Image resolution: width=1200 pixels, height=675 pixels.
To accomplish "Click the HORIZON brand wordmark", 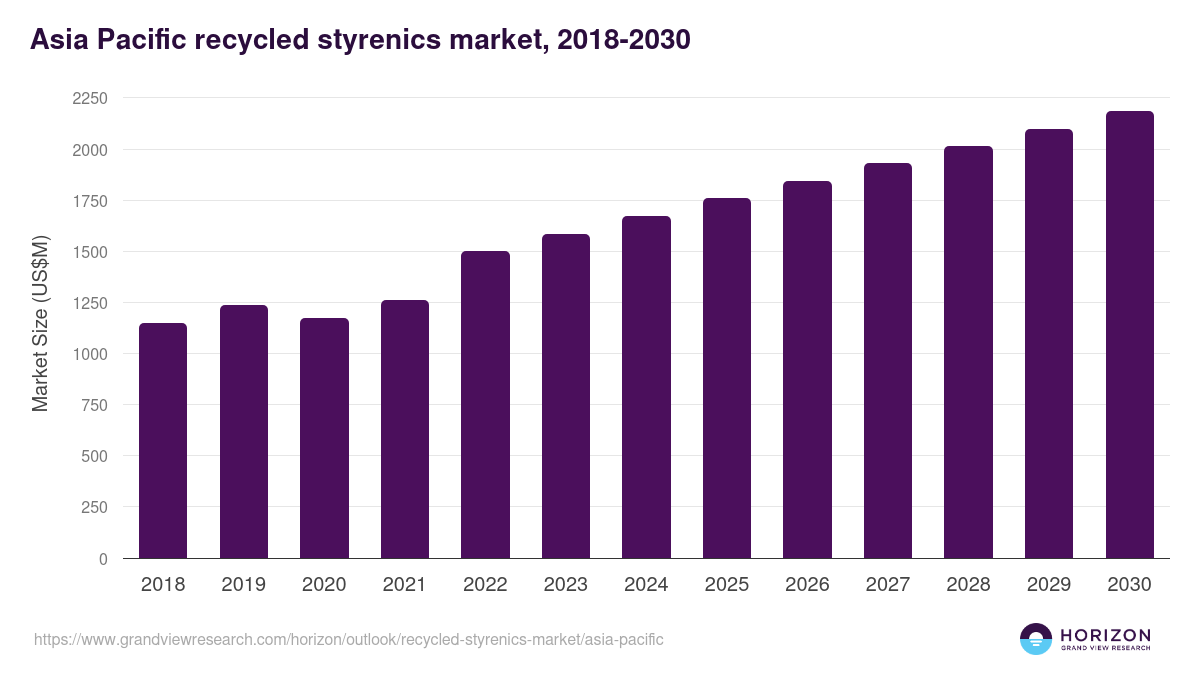I will click(1105, 635).
